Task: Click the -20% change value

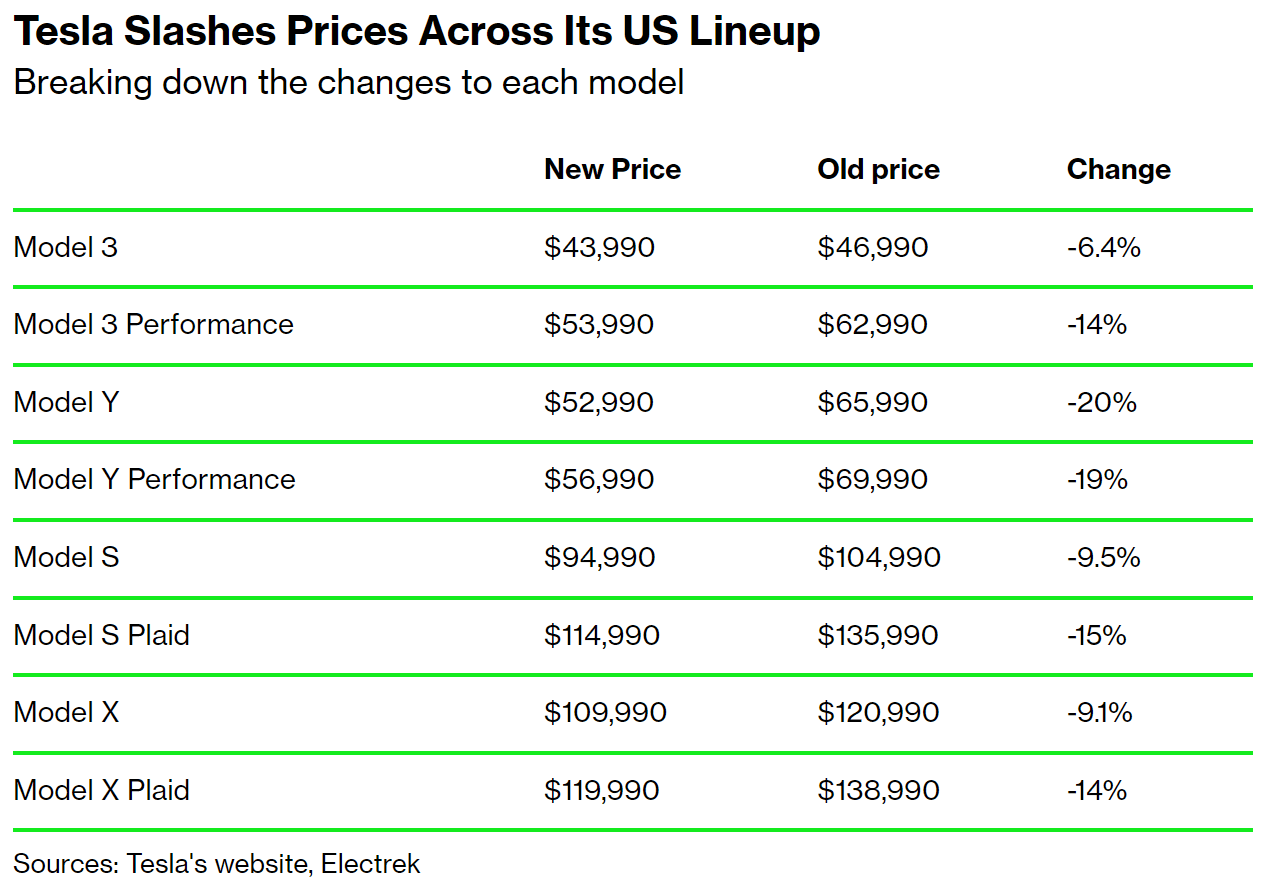Action: (x=1101, y=402)
